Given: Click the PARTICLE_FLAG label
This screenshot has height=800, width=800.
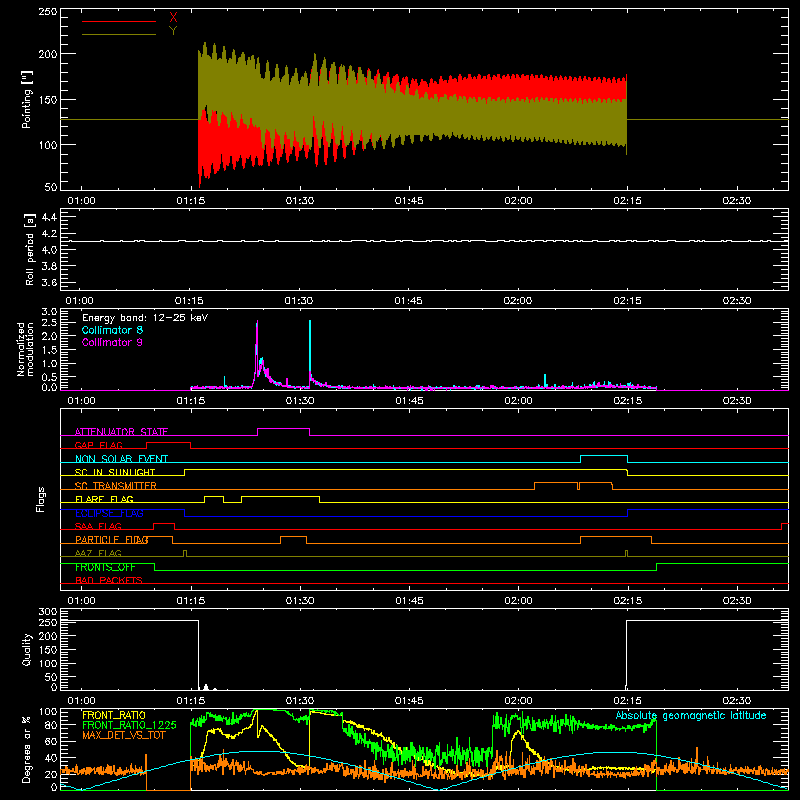Looking at the screenshot, I should tap(112, 539).
